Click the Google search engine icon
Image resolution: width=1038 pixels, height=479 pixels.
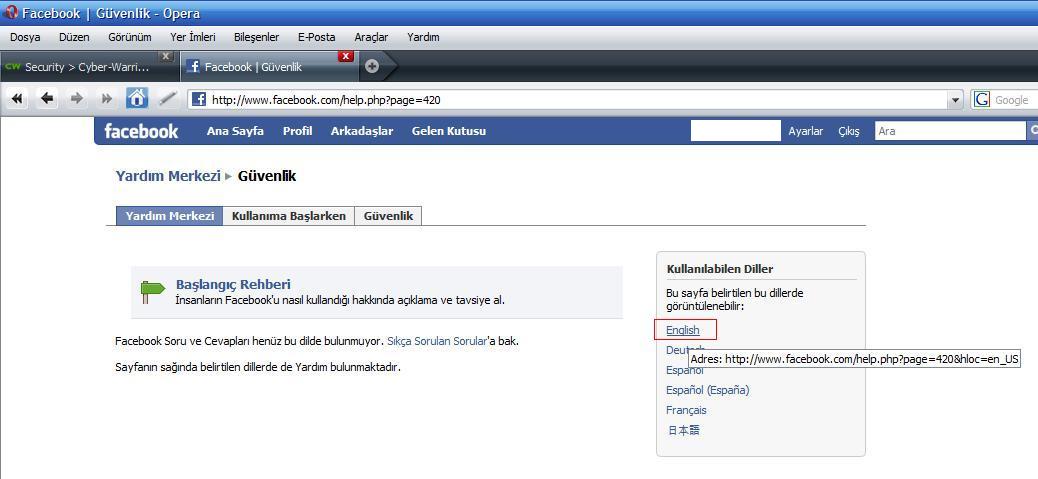click(x=982, y=100)
